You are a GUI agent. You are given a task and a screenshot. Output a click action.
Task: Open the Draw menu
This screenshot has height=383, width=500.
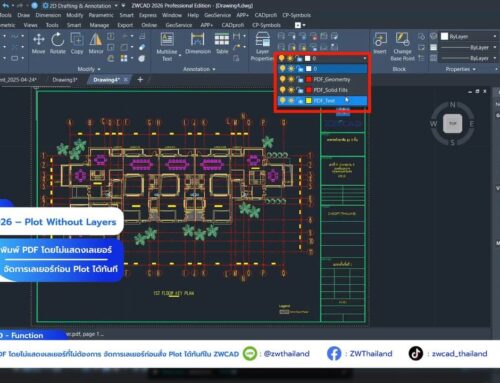pos(23,15)
